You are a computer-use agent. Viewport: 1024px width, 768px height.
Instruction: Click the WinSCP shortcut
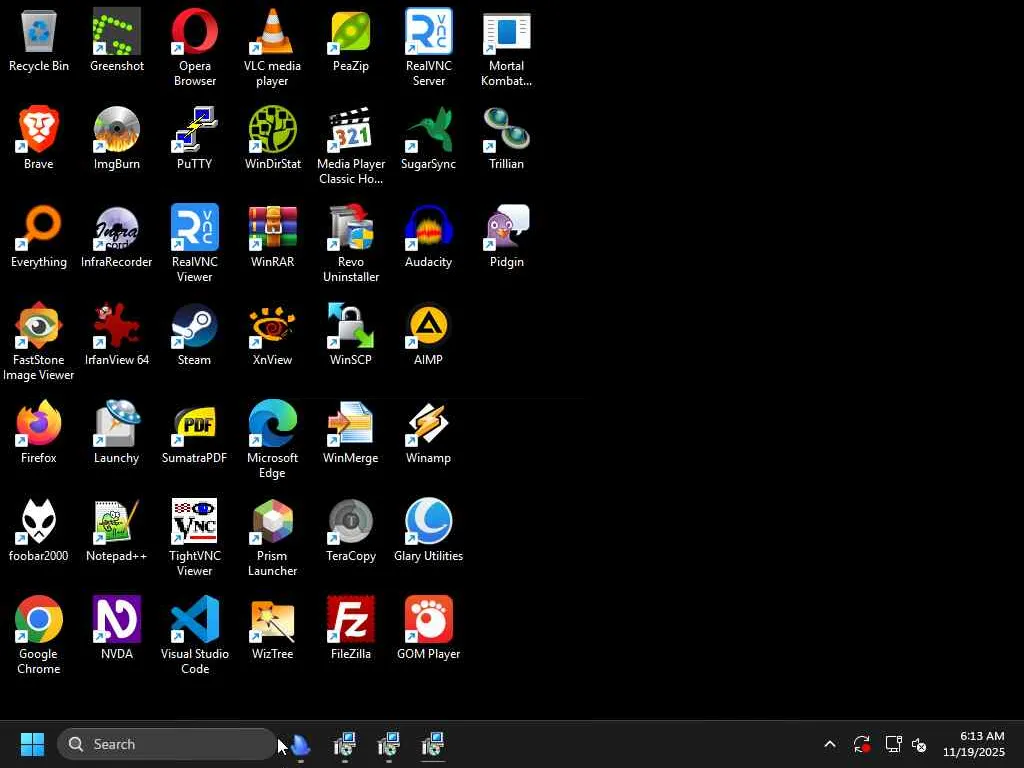[351, 334]
